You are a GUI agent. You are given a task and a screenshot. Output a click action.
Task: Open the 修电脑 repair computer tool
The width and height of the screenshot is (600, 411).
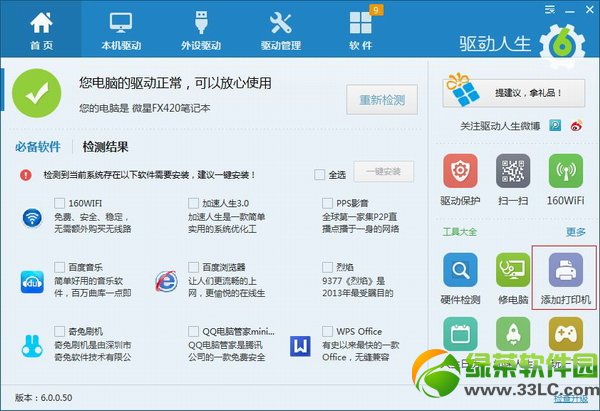coord(512,270)
